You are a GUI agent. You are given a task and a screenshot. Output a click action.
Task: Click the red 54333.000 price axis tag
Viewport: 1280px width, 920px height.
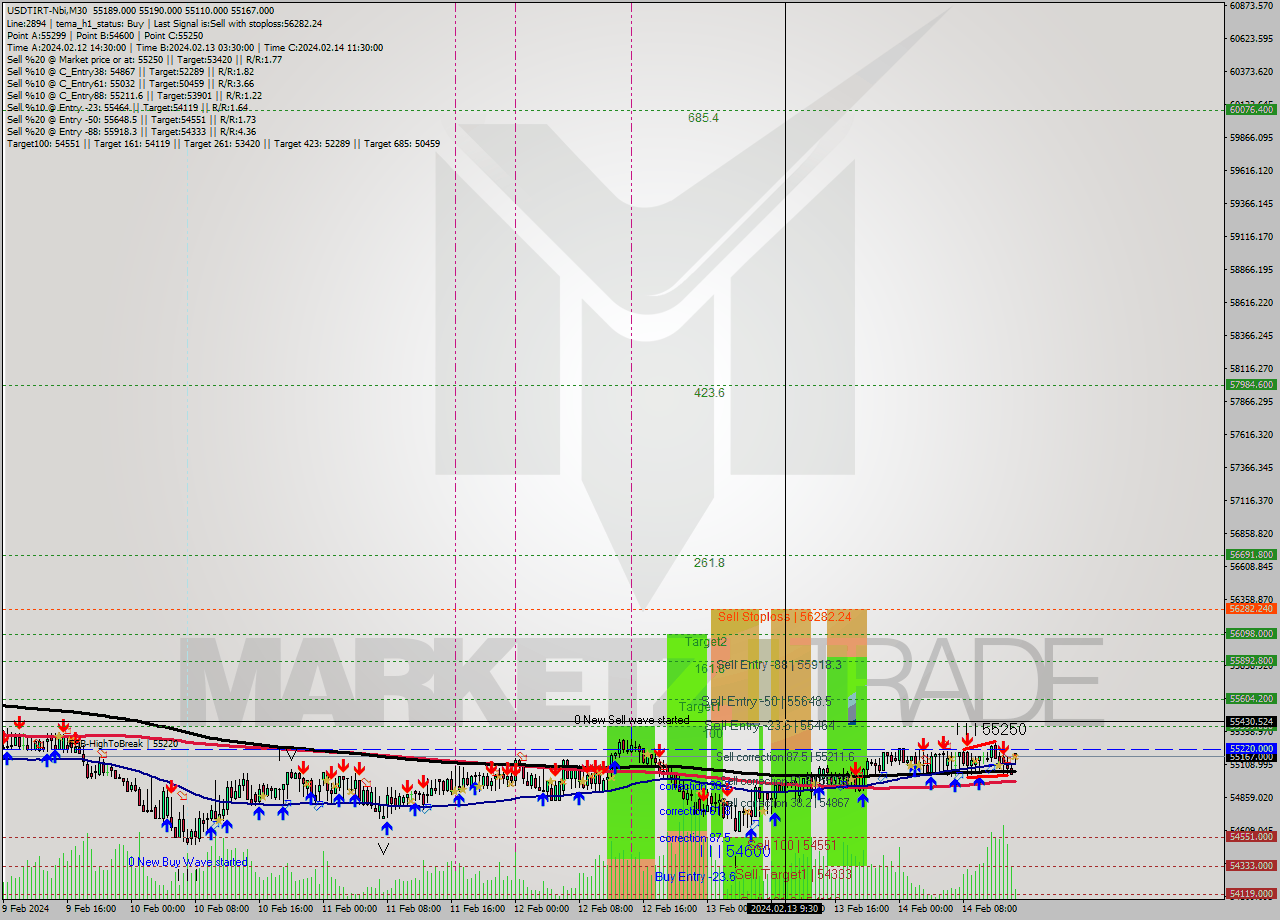pyautogui.click(x=1251, y=866)
